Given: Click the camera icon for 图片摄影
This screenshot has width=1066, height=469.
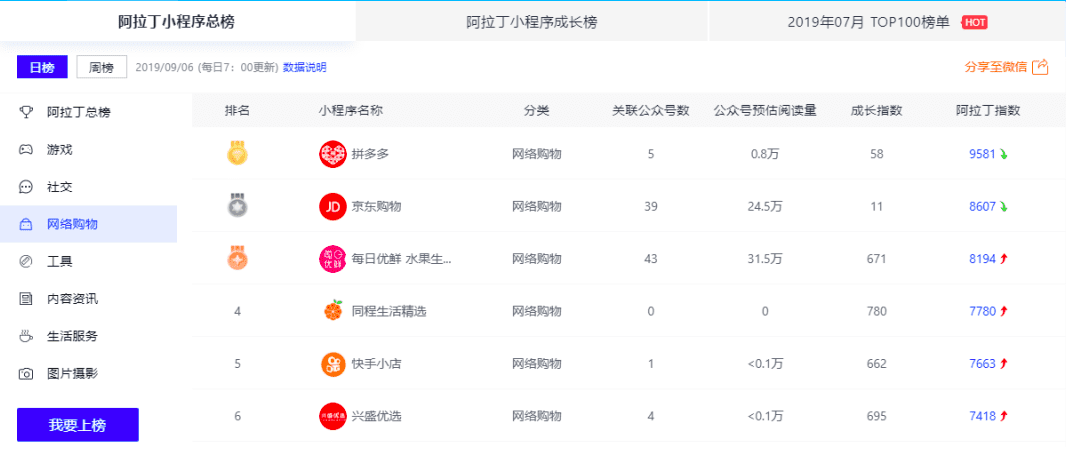Looking at the screenshot, I should tap(26, 373).
